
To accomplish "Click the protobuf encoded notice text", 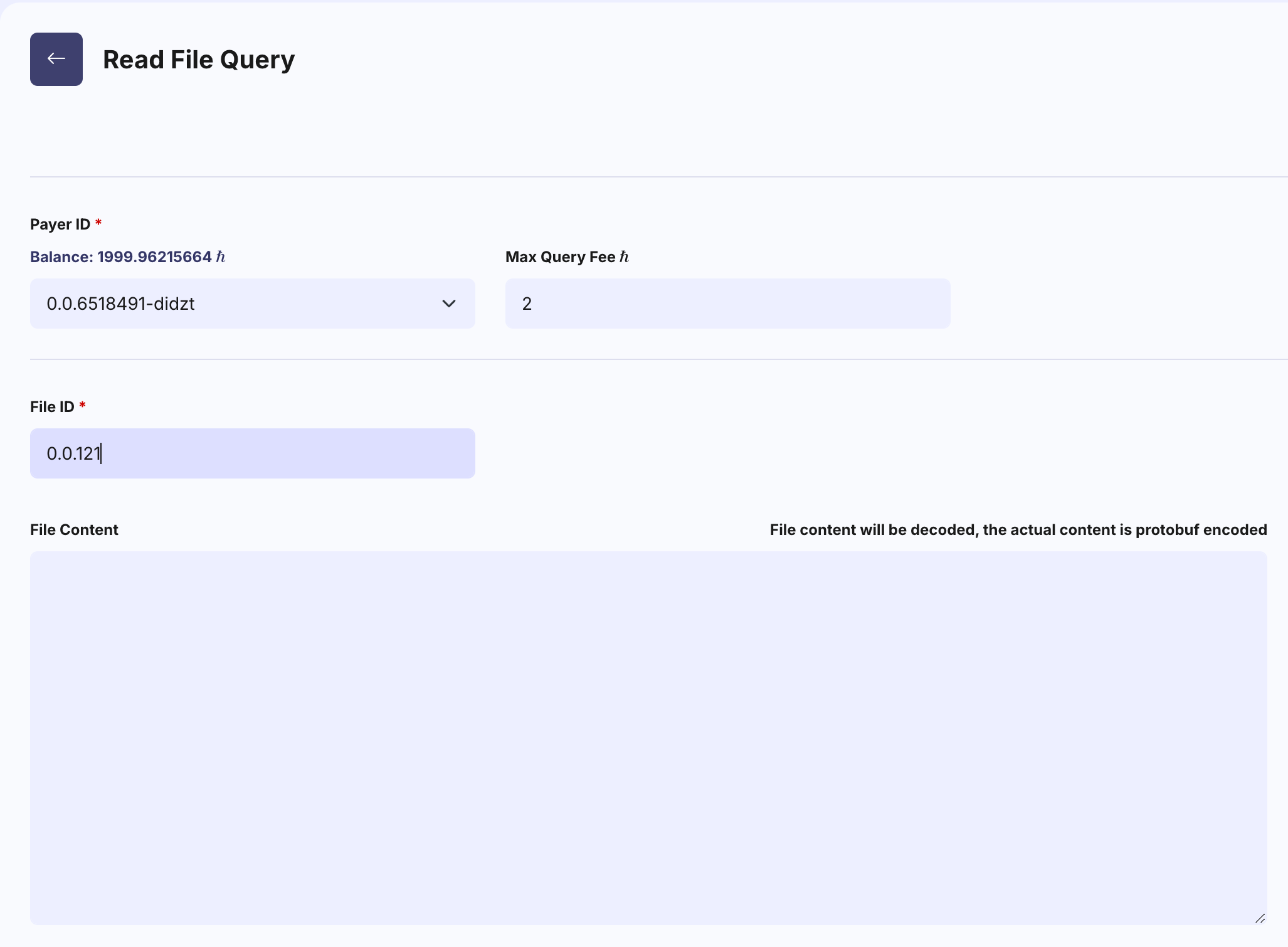I will (1018, 530).
